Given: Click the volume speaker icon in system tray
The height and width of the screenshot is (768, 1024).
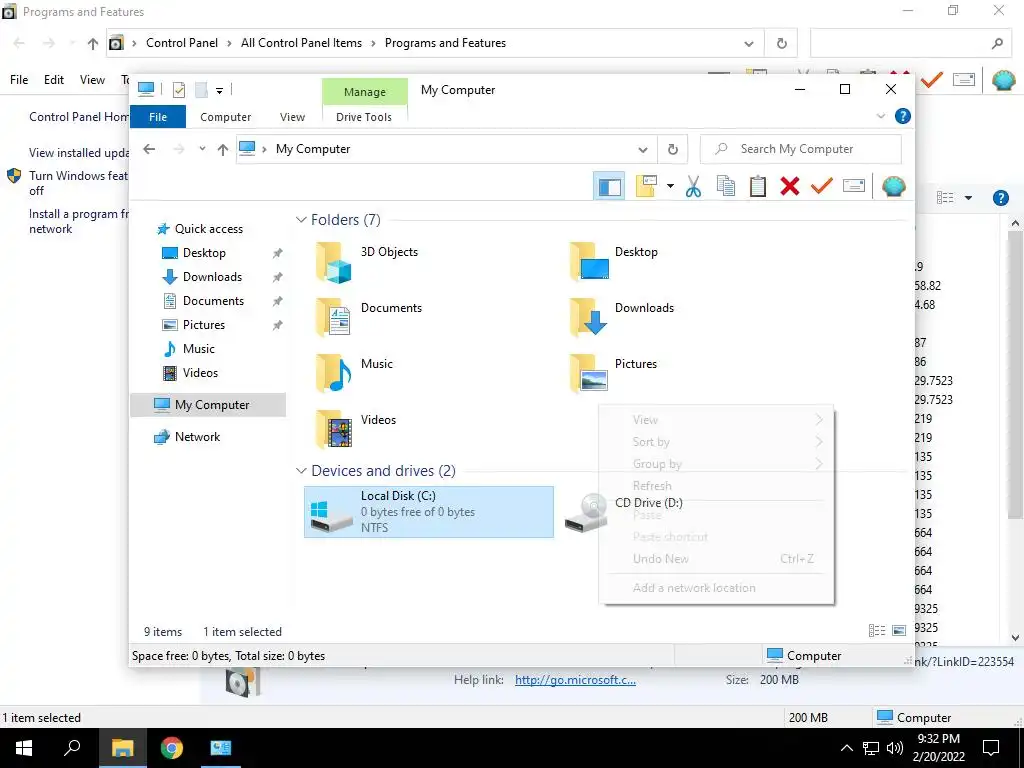Looking at the screenshot, I should pyautogui.click(x=895, y=748).
